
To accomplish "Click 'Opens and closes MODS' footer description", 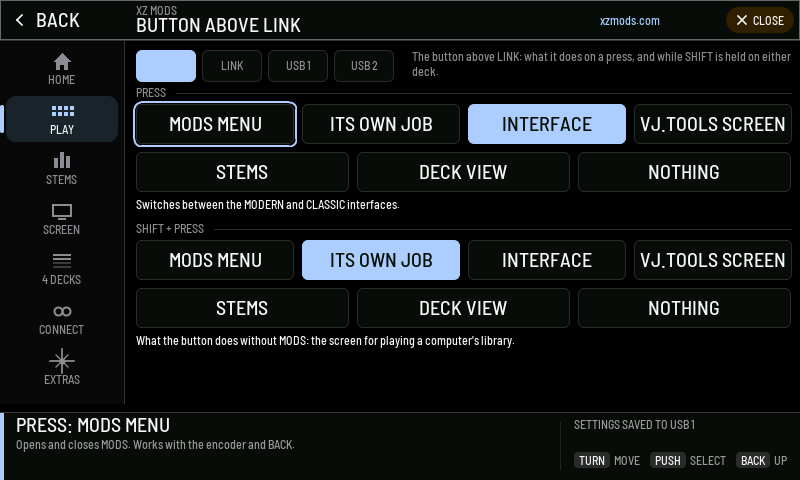I will point(155,445).
